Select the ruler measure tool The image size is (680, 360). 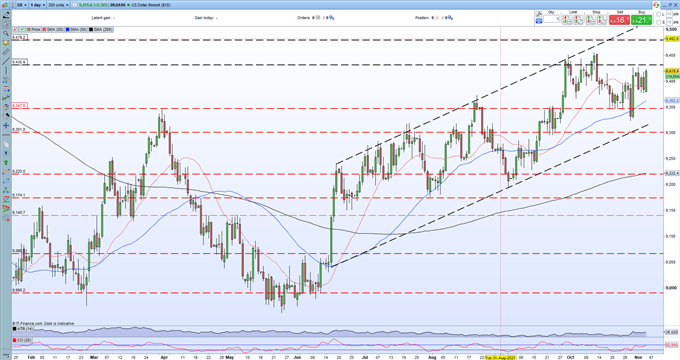(x=6, y=52)
